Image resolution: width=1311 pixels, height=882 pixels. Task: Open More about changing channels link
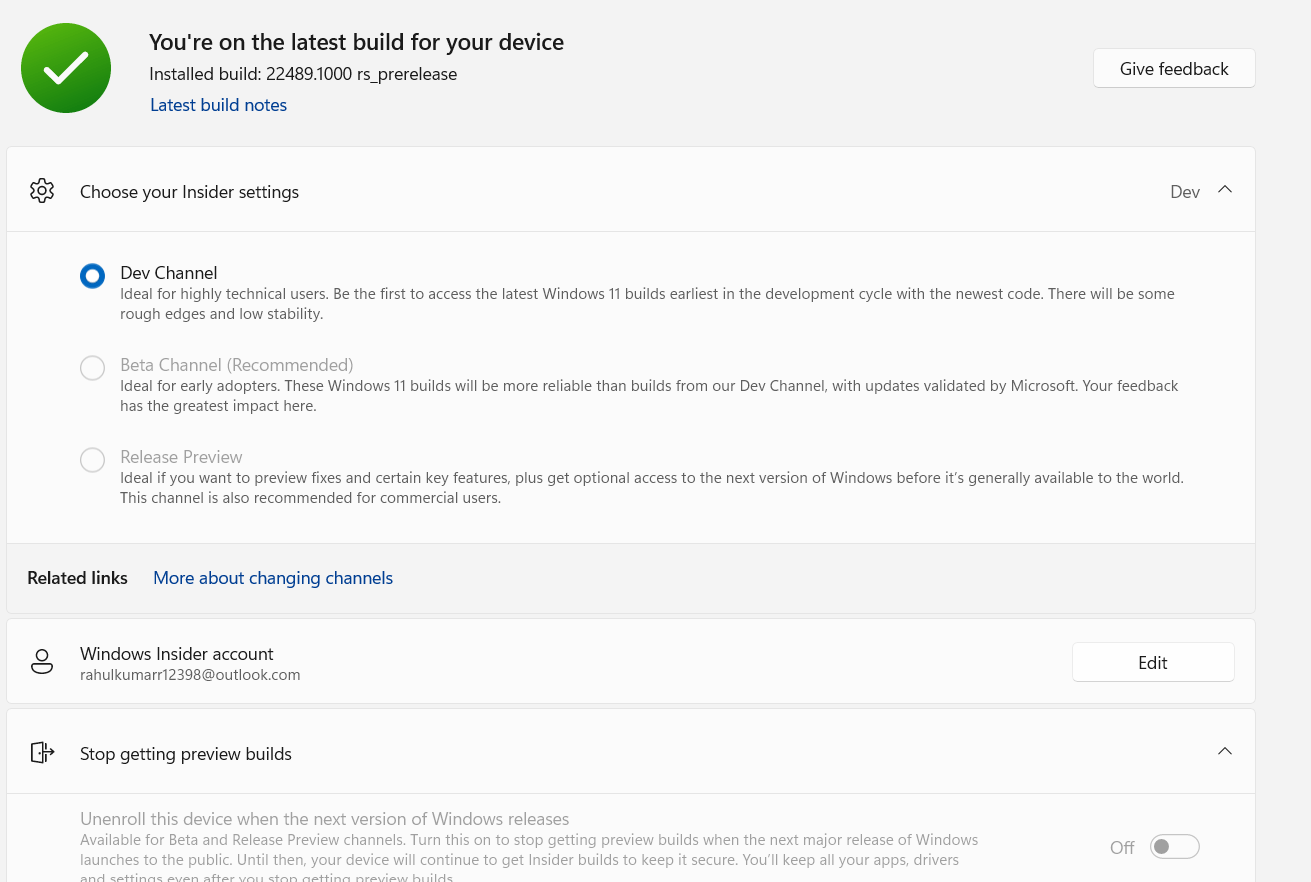tap(273, 578)
